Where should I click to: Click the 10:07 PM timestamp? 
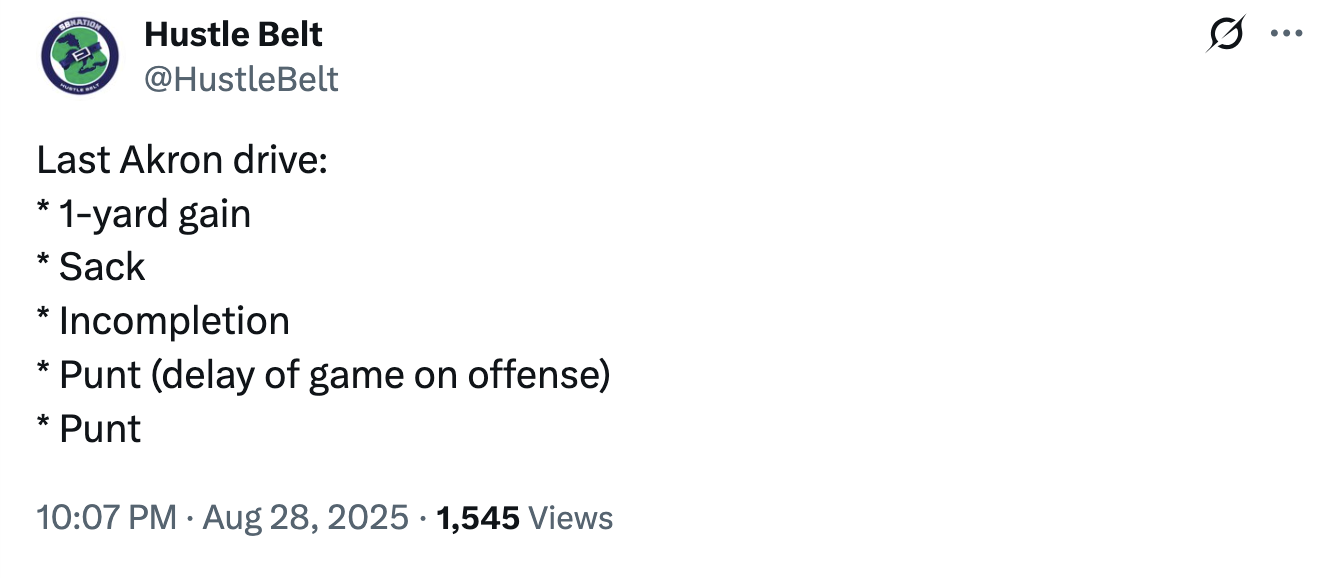[107, 517]
